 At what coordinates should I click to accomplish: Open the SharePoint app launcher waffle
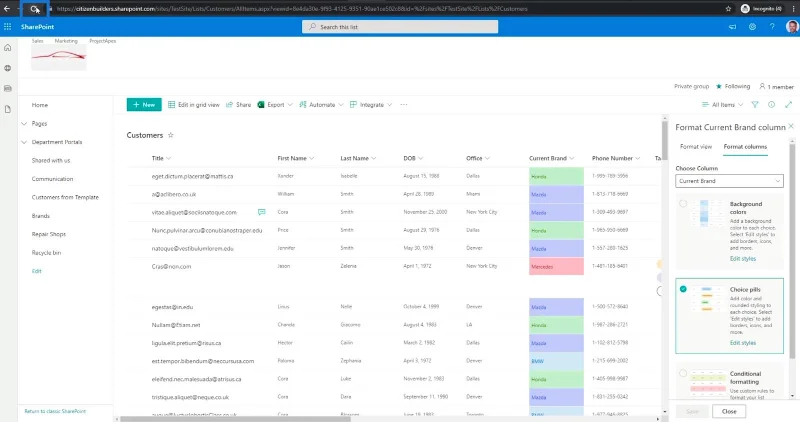pos(8,27)
